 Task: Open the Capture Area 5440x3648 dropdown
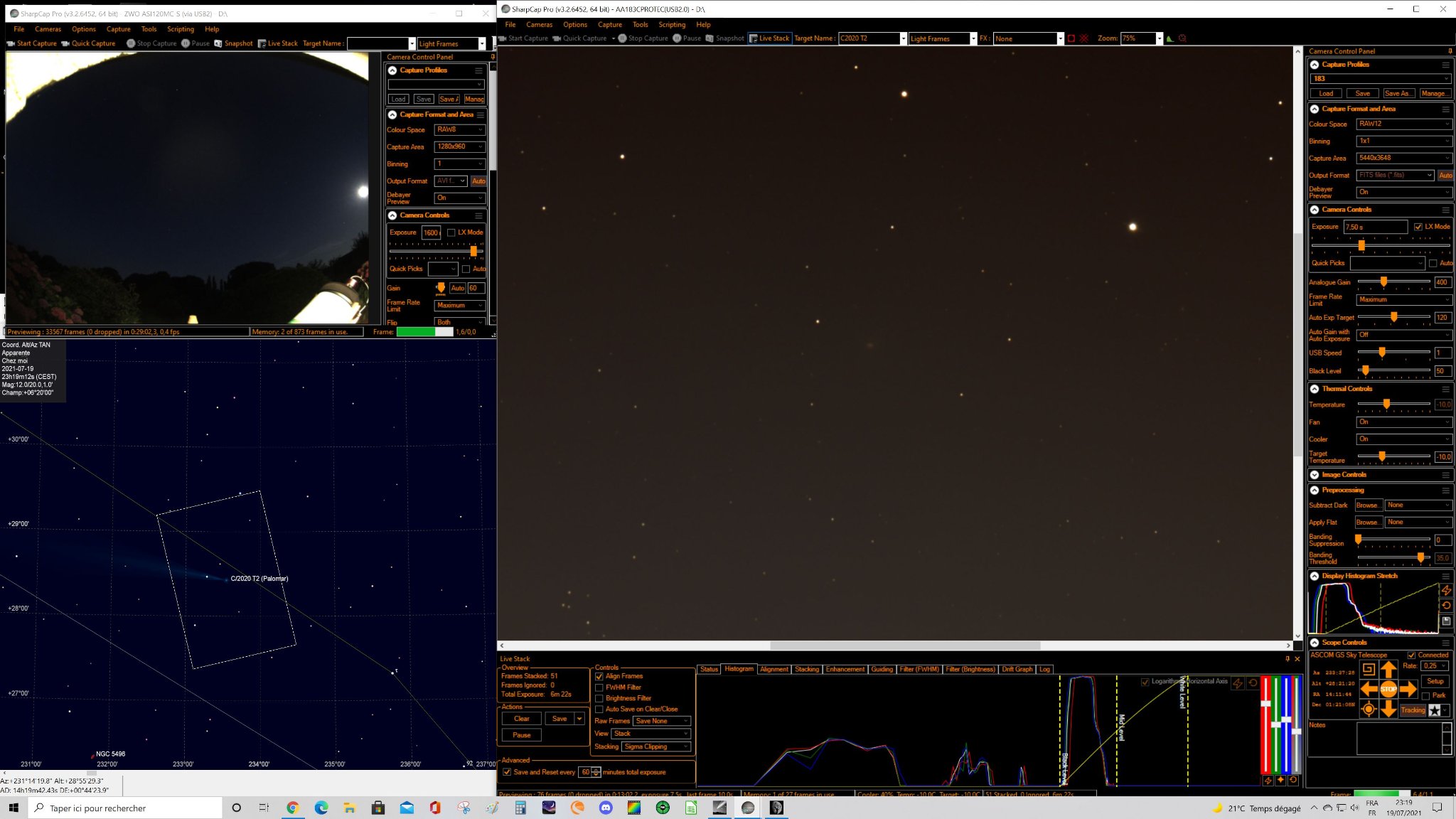(x=1404, y=158)
